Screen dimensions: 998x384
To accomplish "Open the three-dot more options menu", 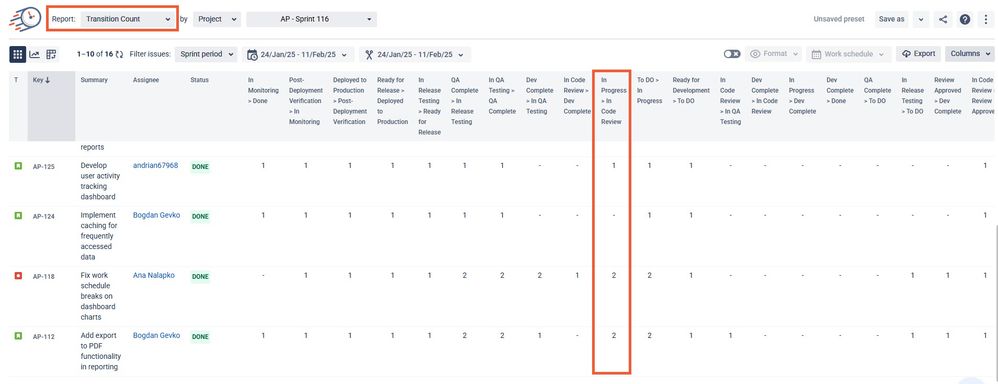I will 986,19.
